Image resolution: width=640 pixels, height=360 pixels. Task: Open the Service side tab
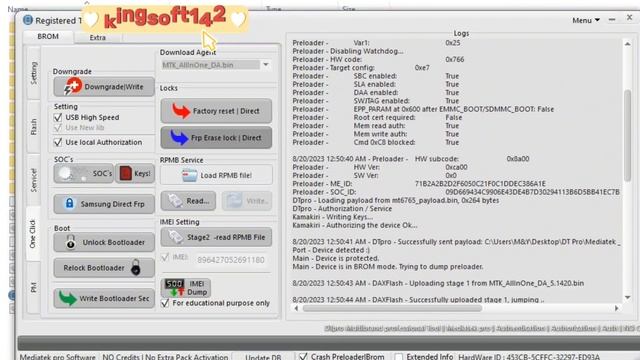pyautogui.click(x=33, y=180)
